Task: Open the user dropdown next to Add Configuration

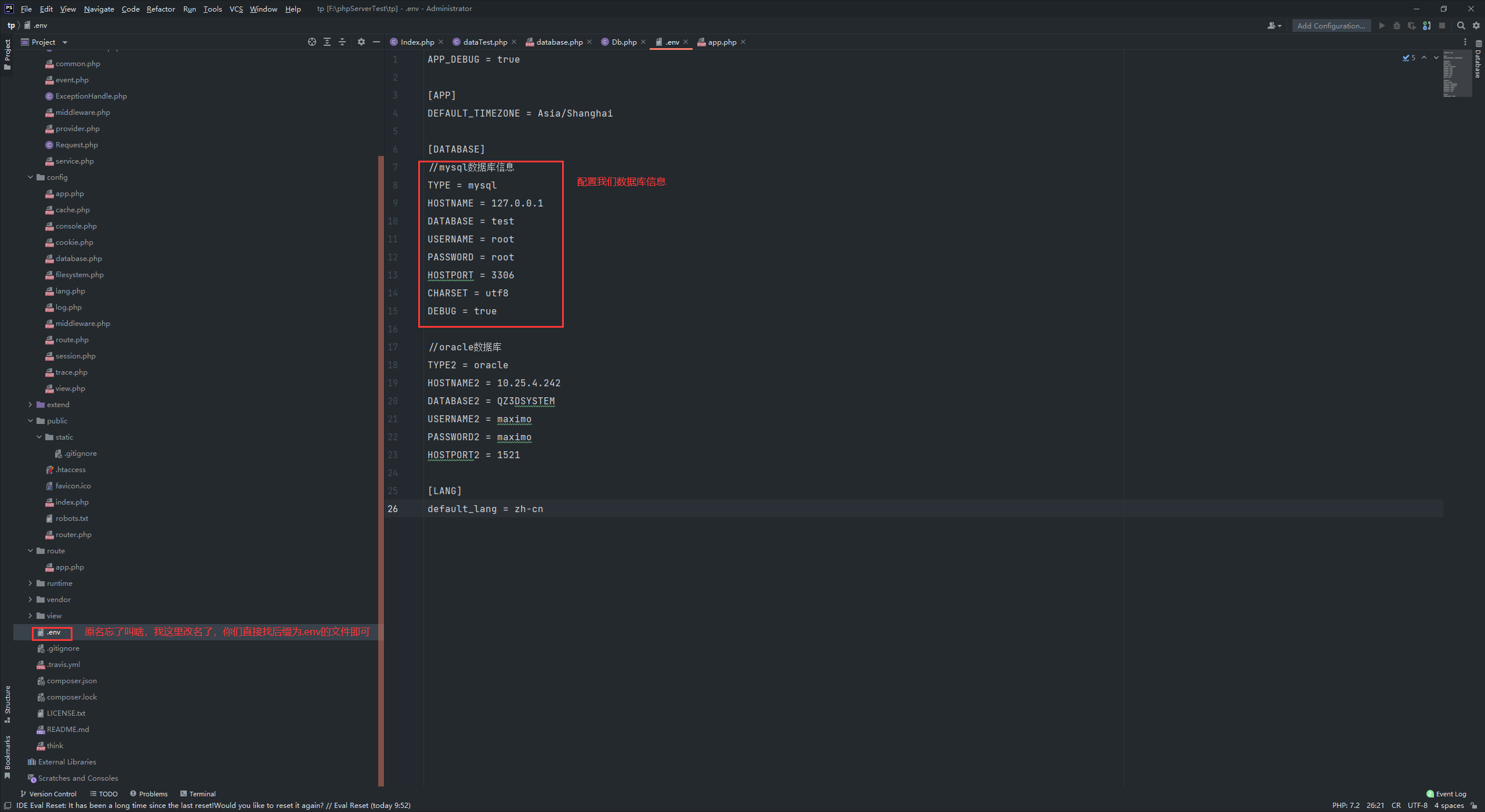Action: click(1274, 26)
